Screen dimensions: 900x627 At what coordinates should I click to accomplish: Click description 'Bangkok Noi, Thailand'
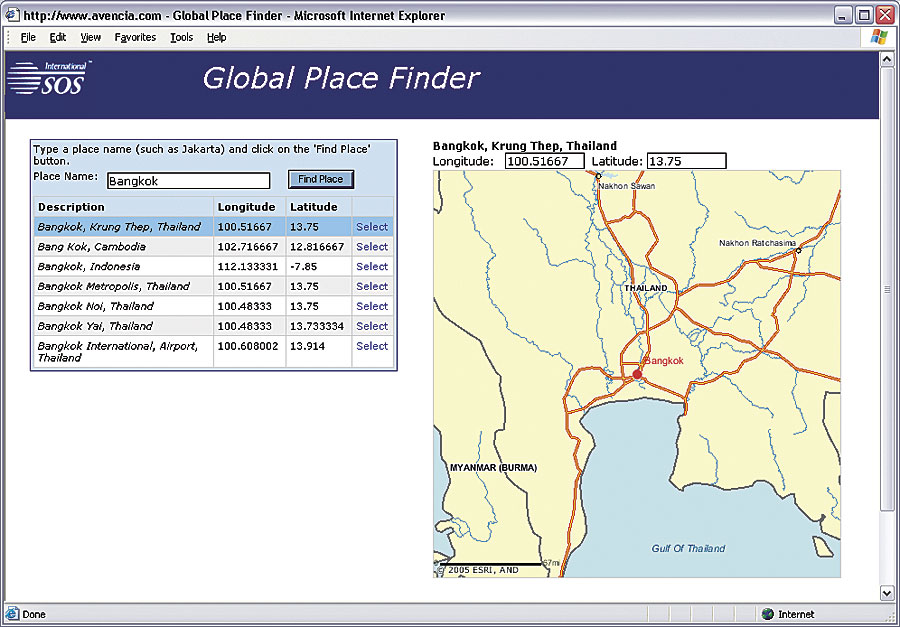(x=95, y=306)
